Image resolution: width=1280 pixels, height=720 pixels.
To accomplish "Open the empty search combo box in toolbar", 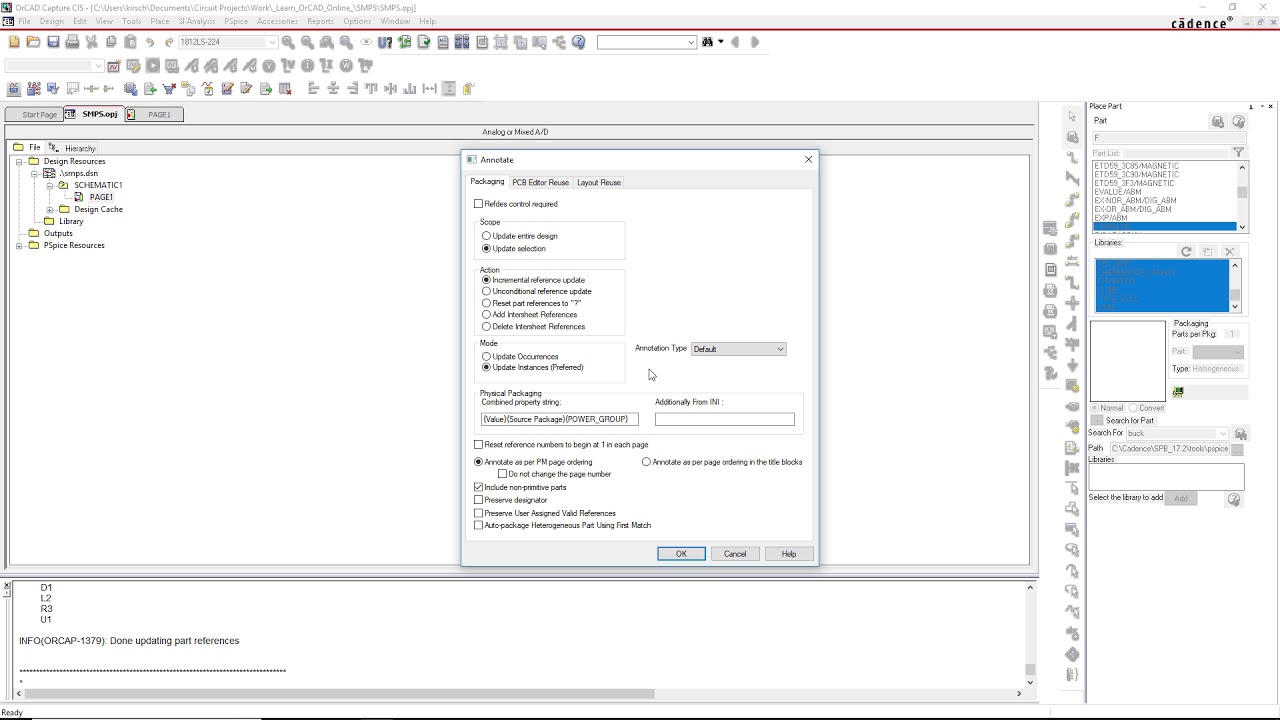I will pos(646,42).
